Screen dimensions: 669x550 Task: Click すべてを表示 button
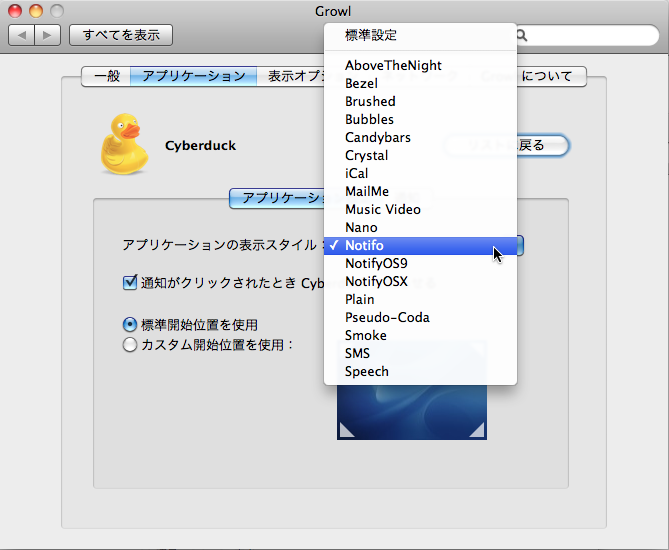pyautogui.click(x=121, y=35)
